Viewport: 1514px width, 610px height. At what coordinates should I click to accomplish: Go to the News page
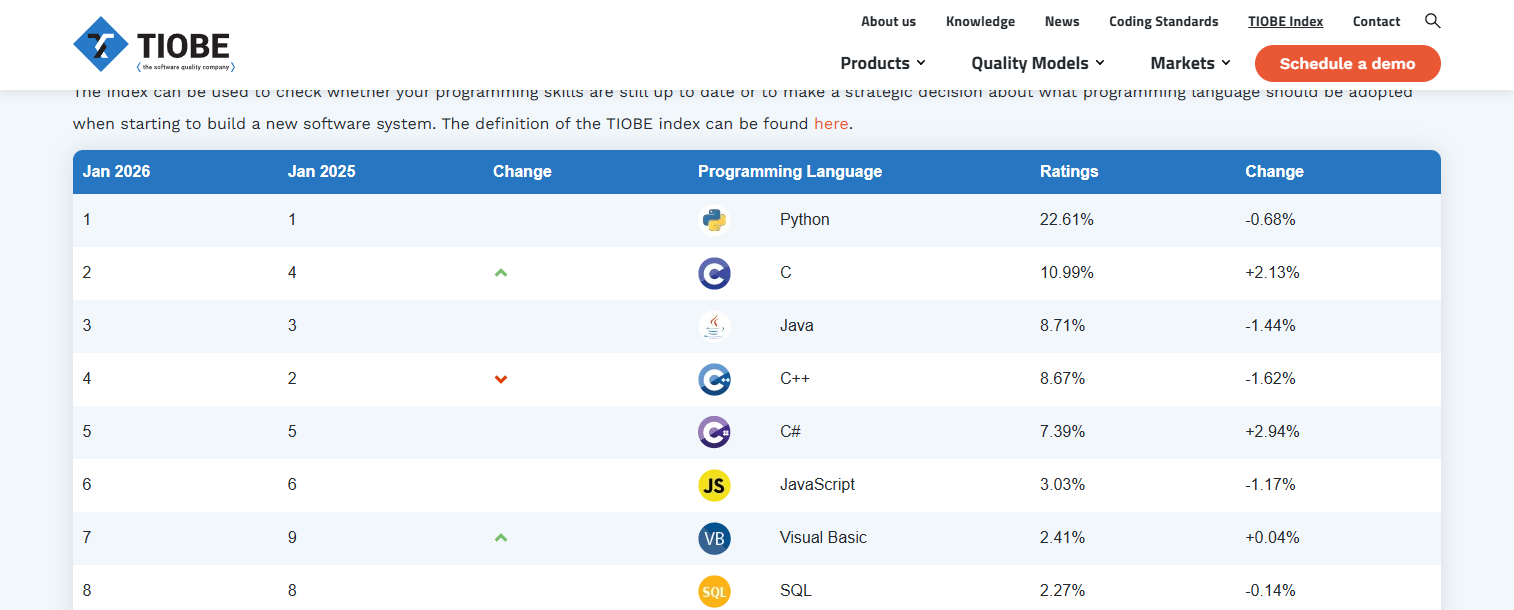click(x=1062, y=21)
